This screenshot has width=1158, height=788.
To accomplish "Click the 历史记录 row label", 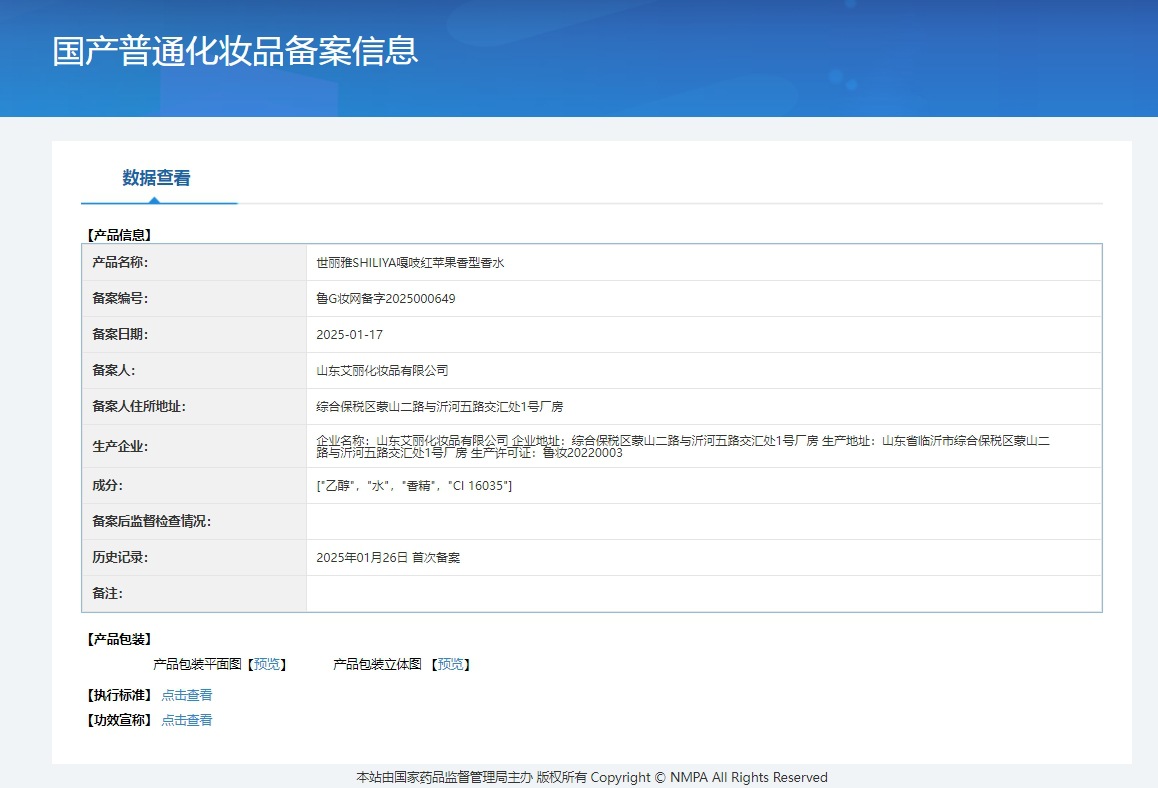I will point(120,558).
